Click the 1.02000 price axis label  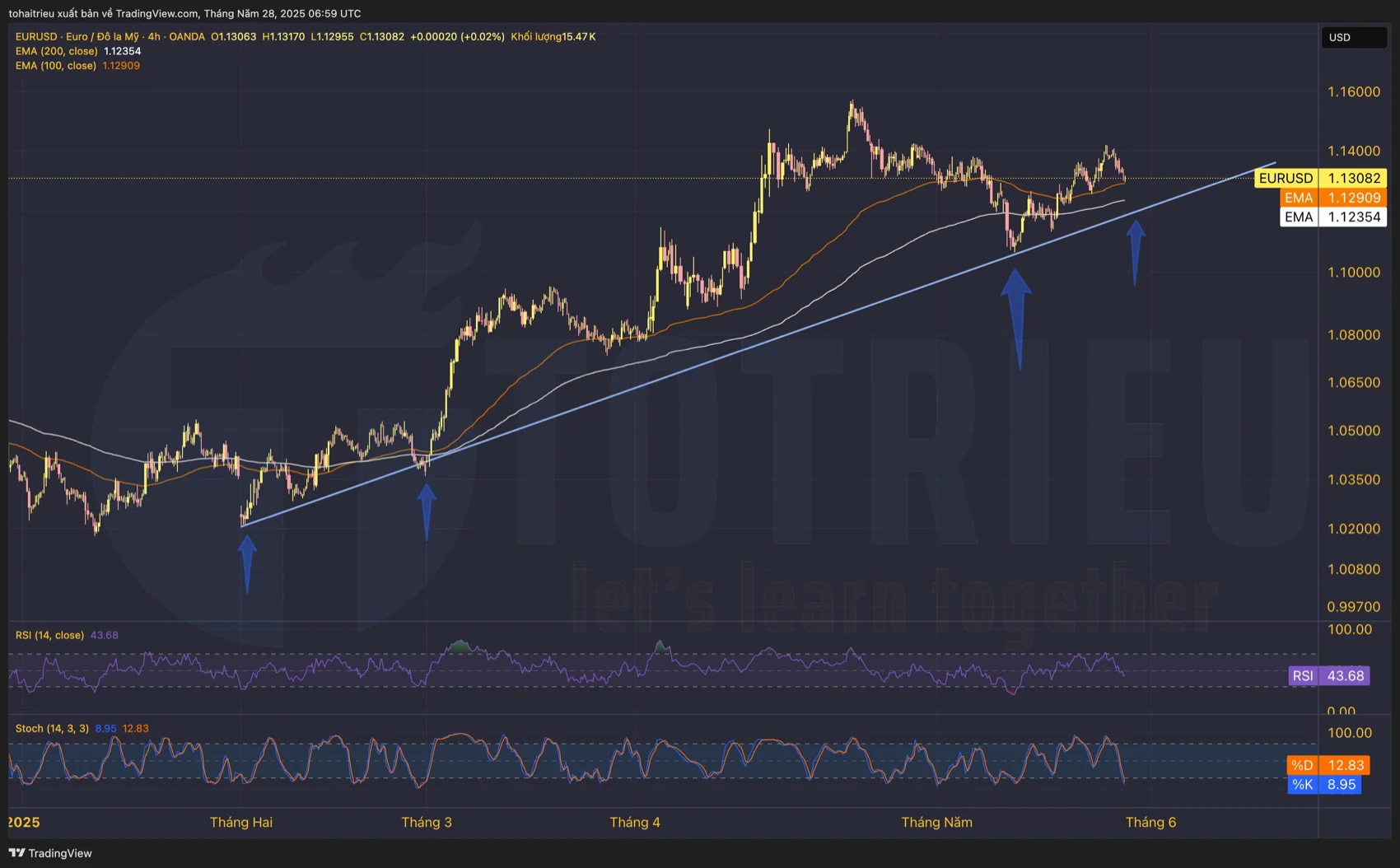(1354, 528)
